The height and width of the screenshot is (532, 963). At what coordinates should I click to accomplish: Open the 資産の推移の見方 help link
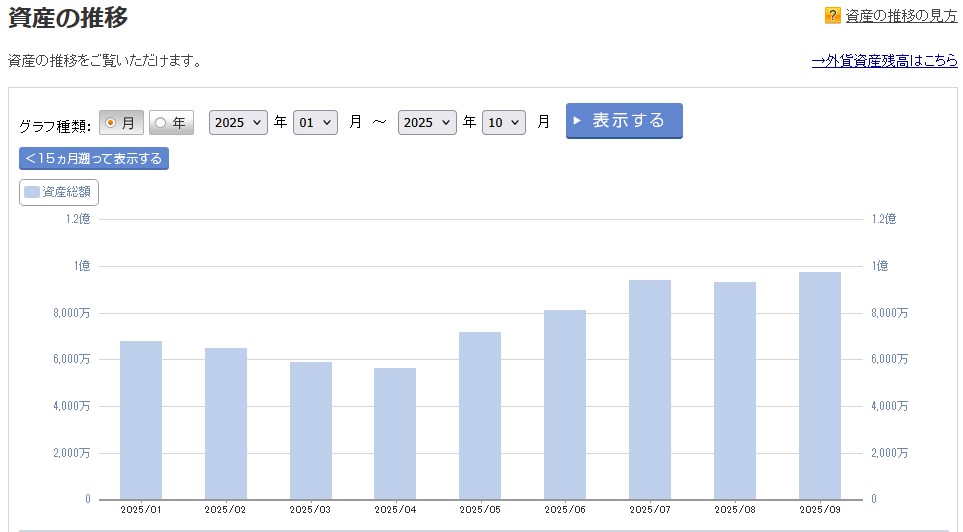[901, 16]
